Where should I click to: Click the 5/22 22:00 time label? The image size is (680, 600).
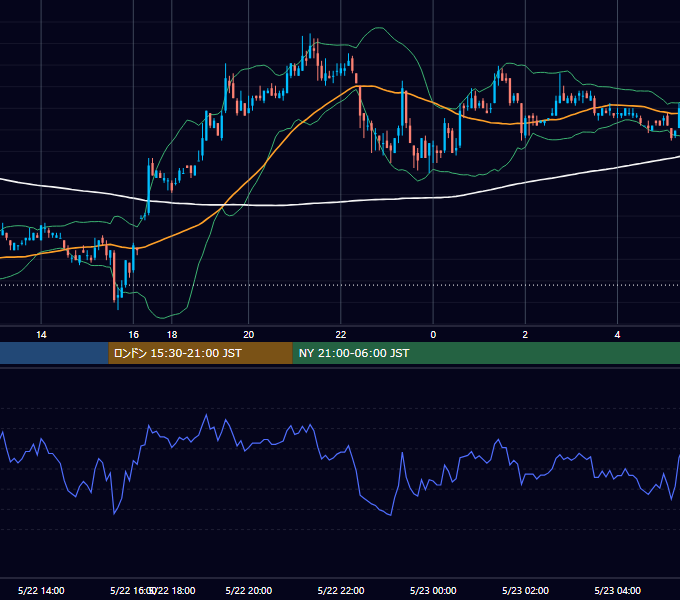point(341,590)
